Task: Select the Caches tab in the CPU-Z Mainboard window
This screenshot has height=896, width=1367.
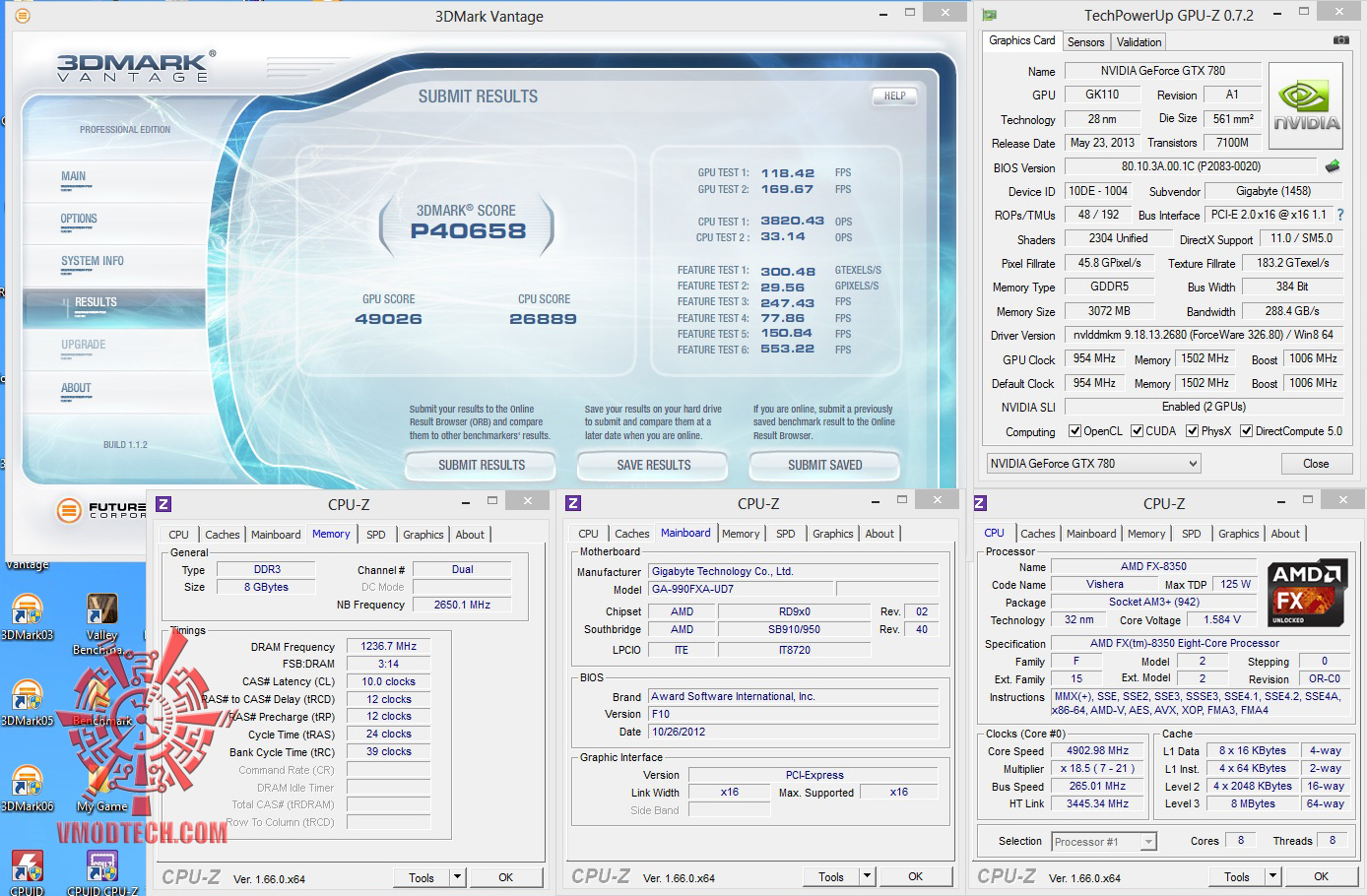Action: pyautogui.click(x=631, y=534)
